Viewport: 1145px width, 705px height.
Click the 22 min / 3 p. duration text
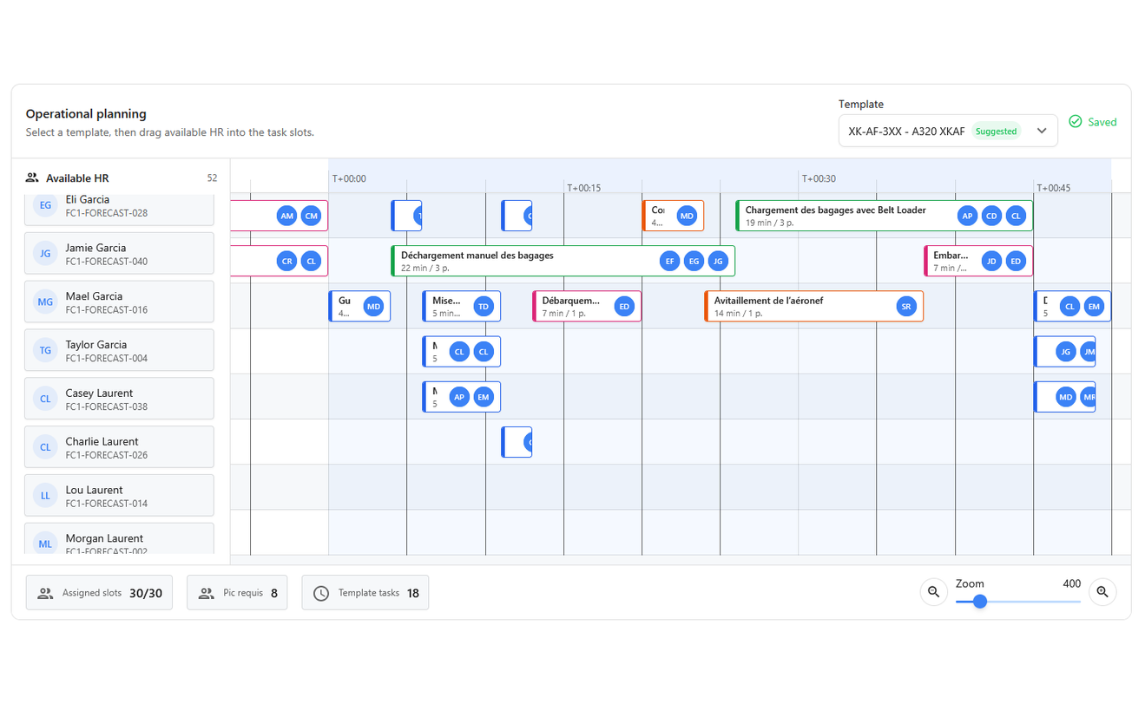tap(425, 268)
